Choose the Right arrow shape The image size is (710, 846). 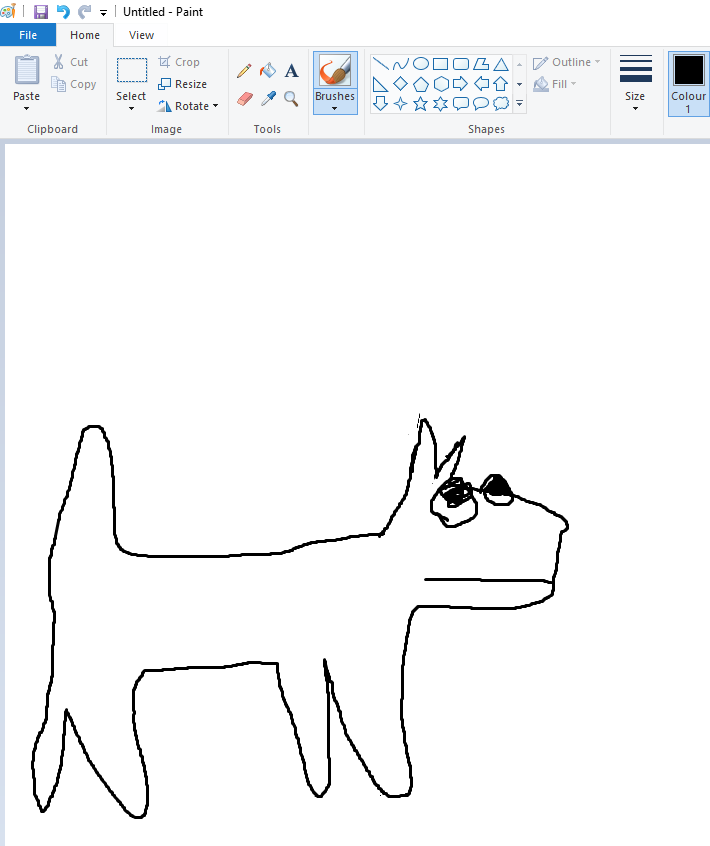point(461,84)
